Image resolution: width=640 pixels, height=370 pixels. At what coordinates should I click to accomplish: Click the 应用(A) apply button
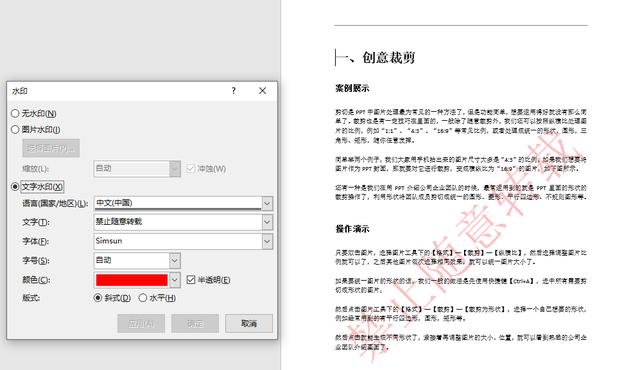(141, 323)
